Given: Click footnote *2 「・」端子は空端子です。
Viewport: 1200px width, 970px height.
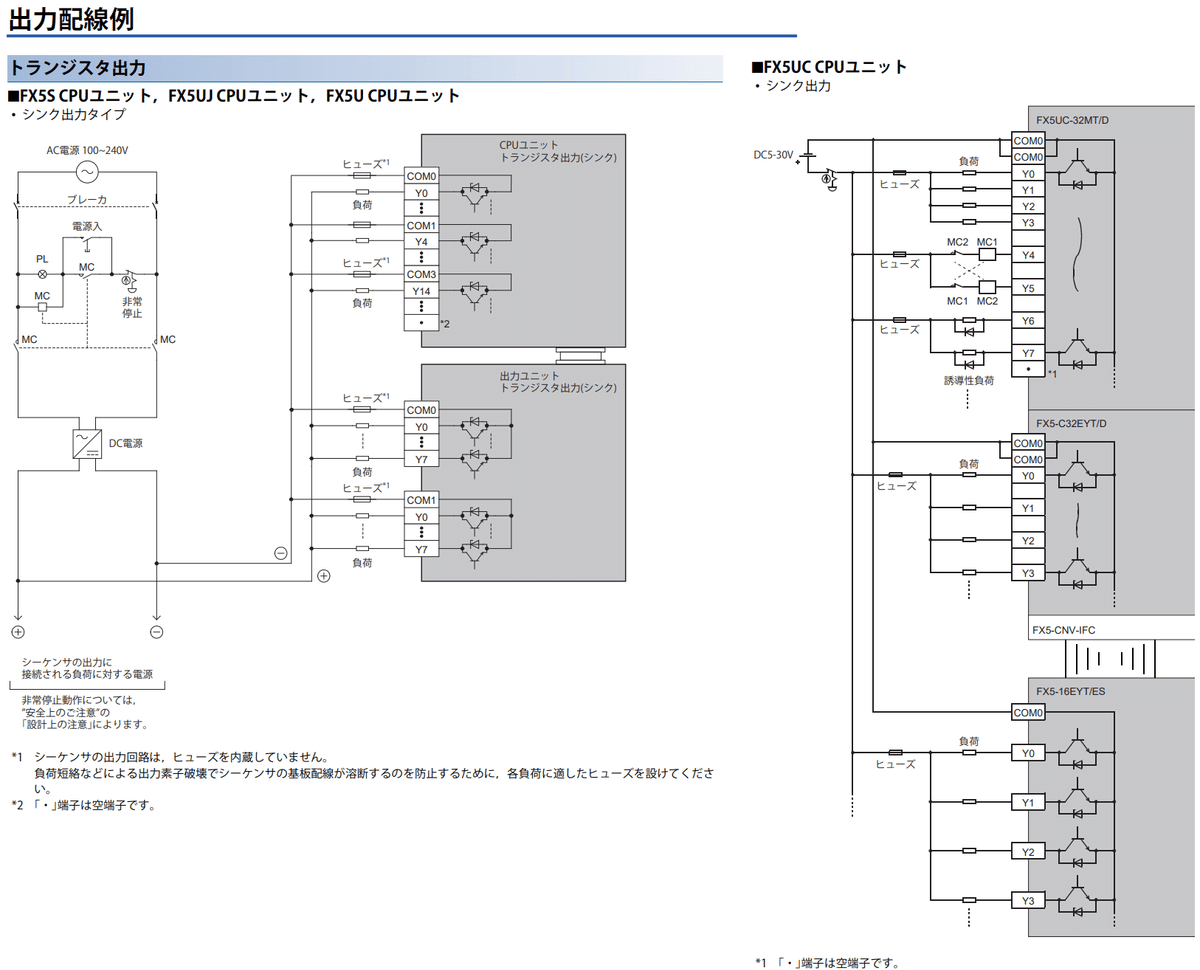Looking at the screenshot, I should point(85,805).
